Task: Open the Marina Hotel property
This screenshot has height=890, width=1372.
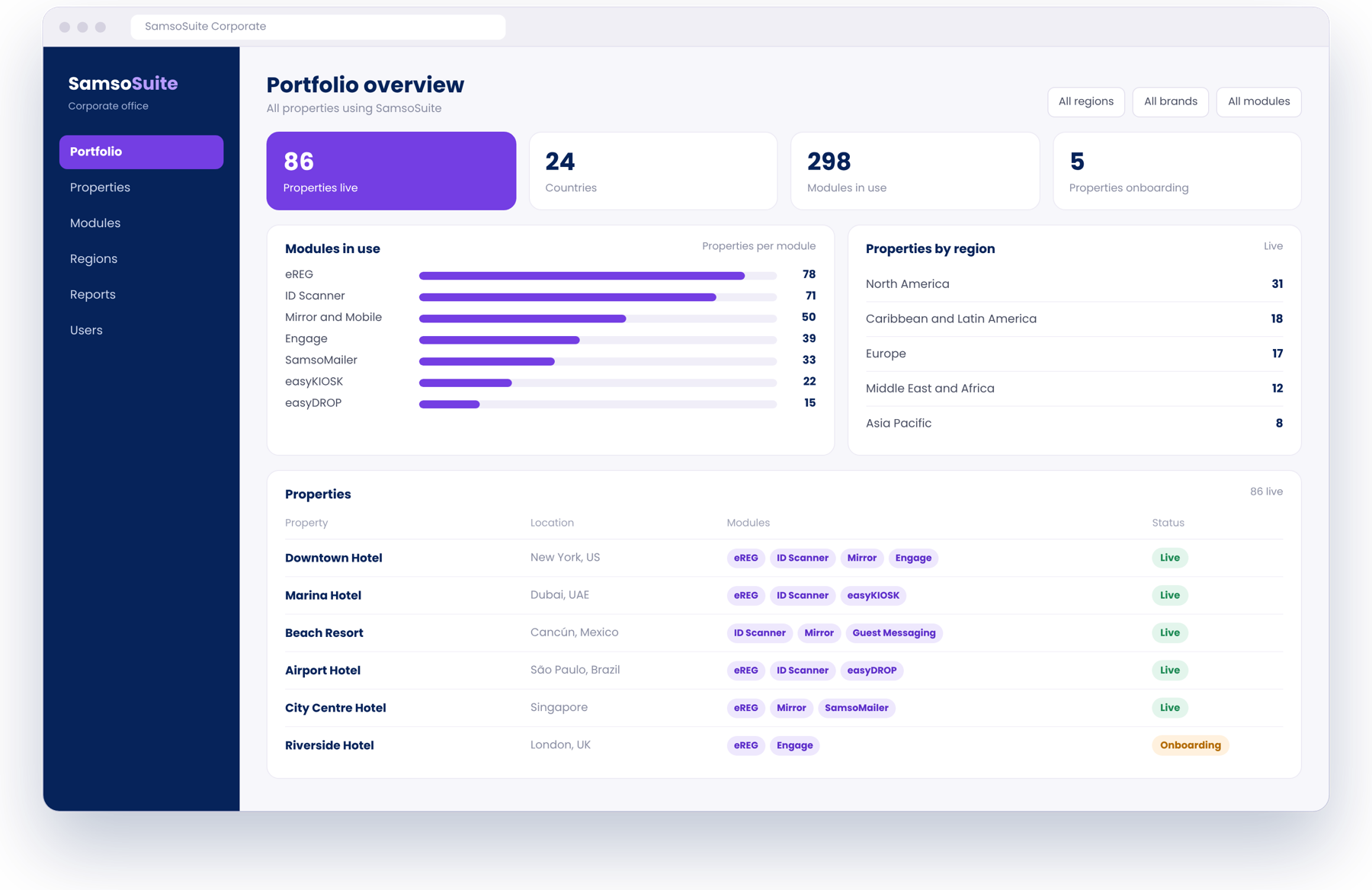Action: coord(323,595)
